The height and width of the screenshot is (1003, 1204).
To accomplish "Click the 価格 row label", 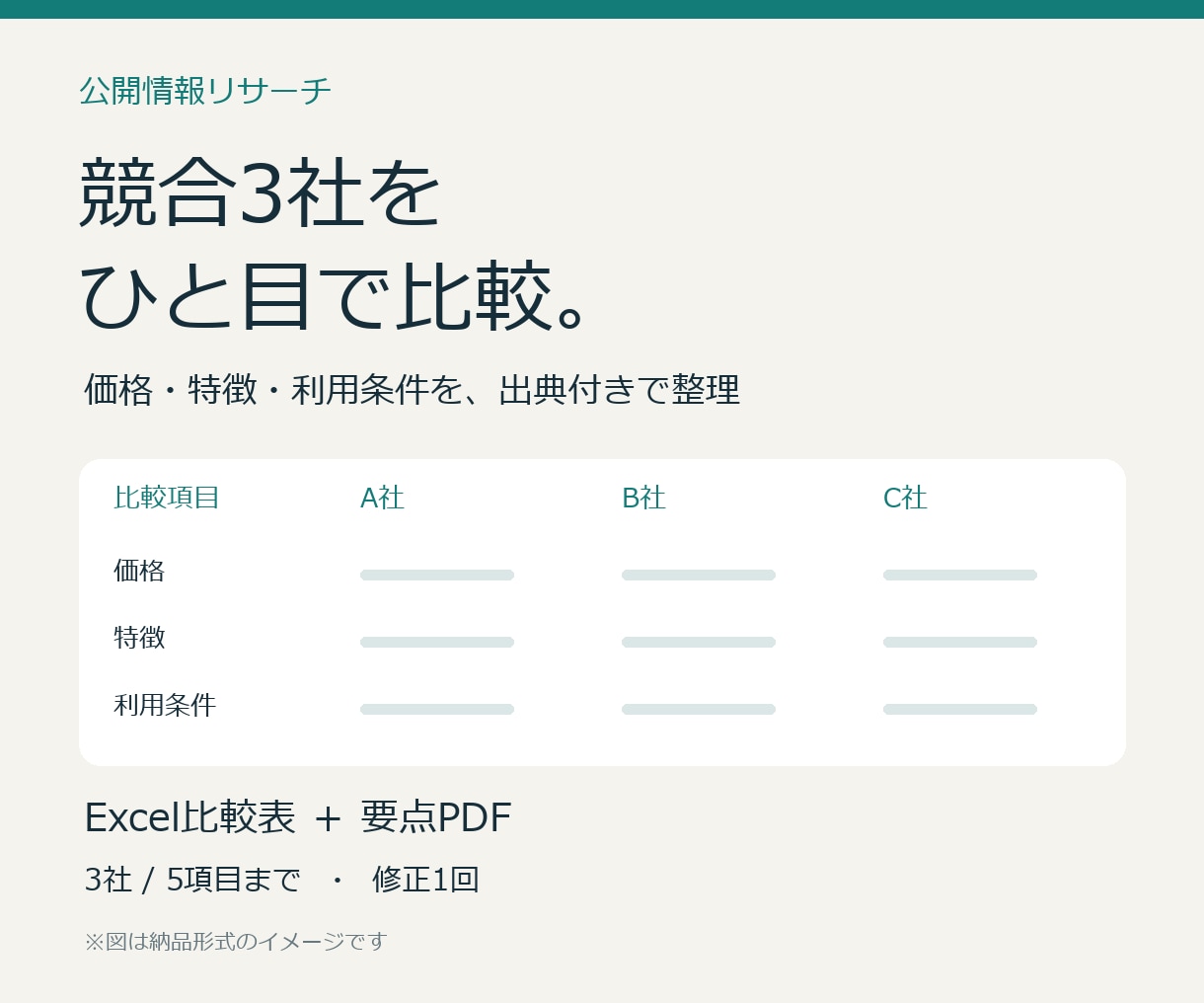I will pyautogui.click(x=139, y=571).
